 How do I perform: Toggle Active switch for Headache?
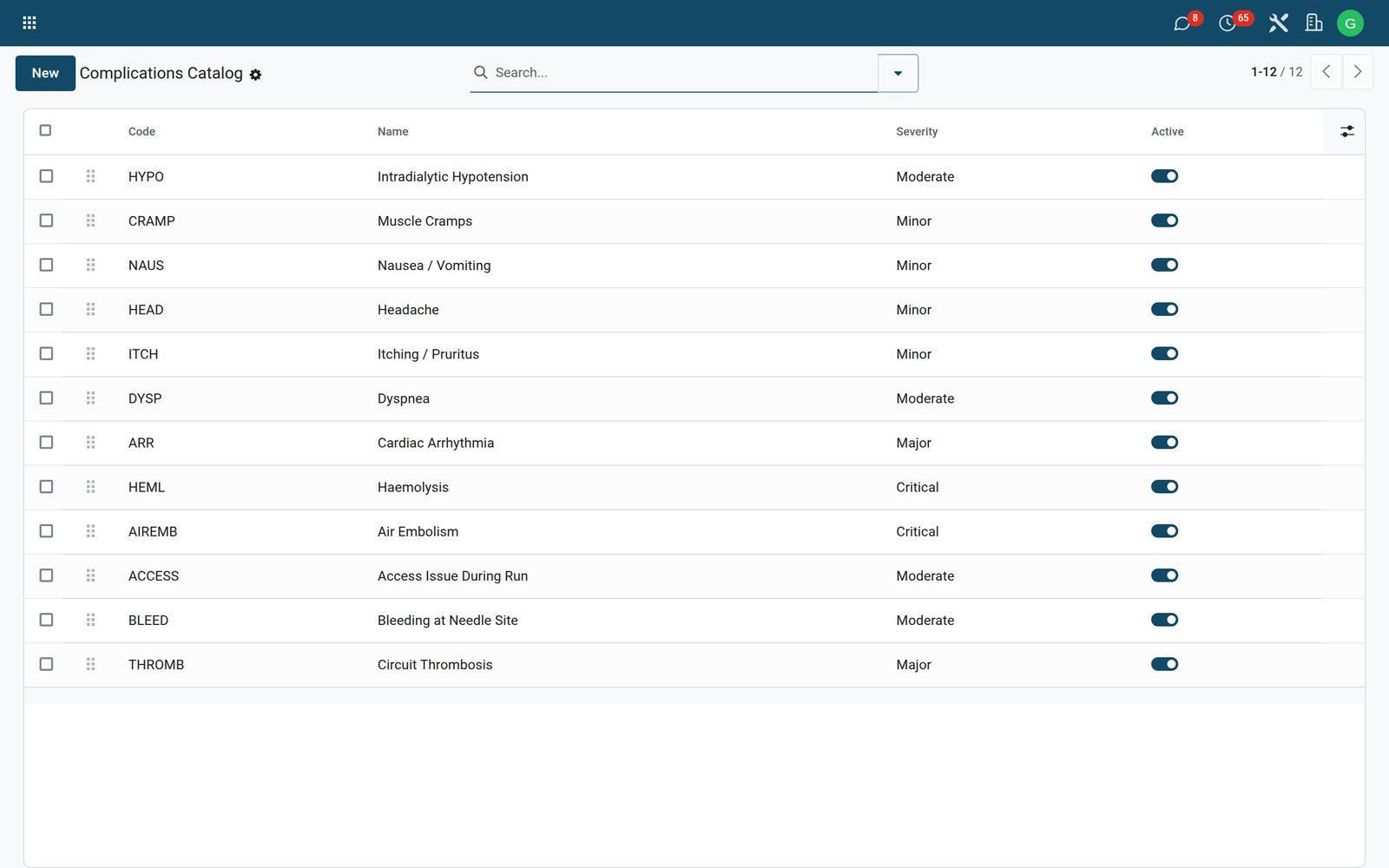point(1164,309)
